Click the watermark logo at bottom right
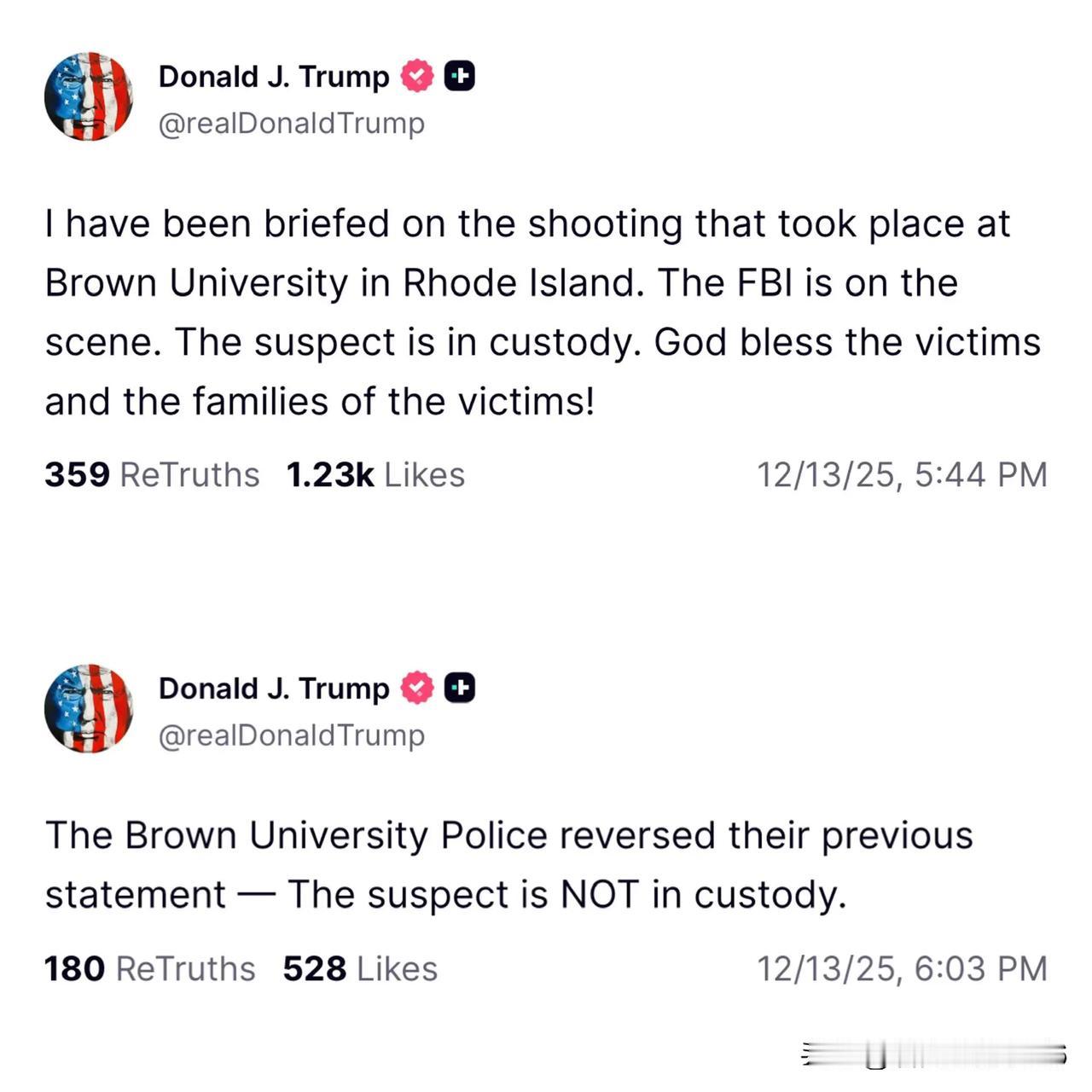The width and height of the screenshot is (1092, 1092). 933,1054
